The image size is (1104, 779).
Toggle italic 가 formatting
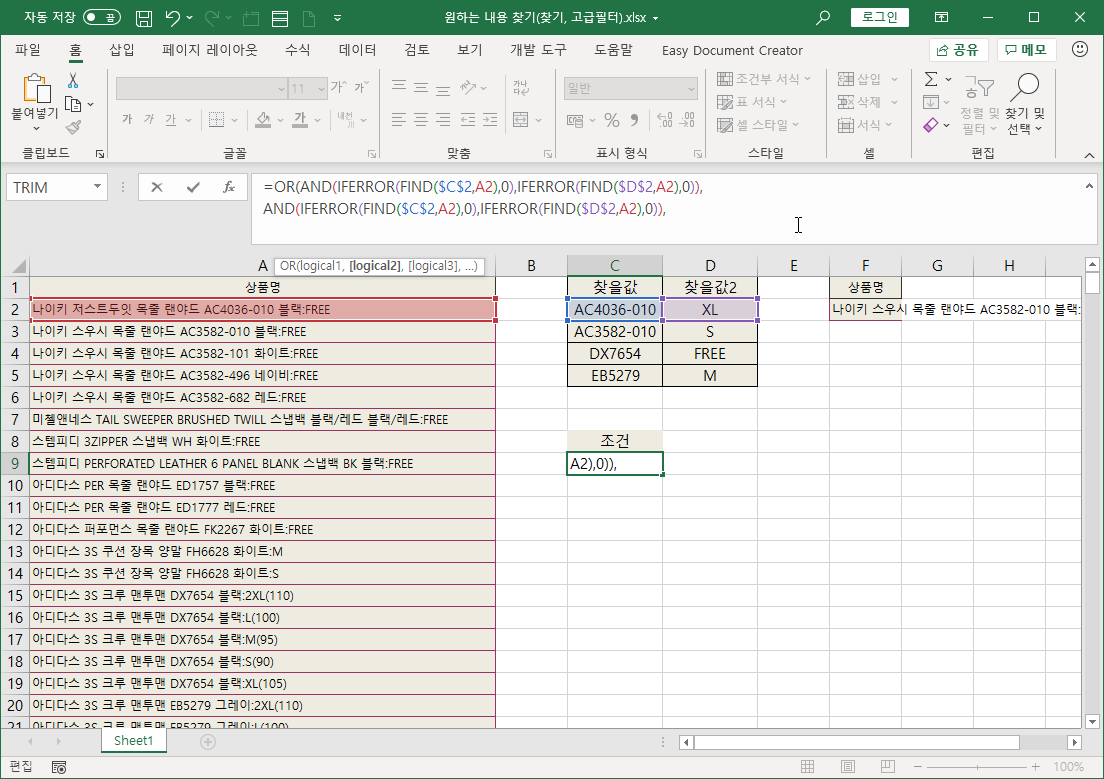pyautogui.click(x=149, y=120)
